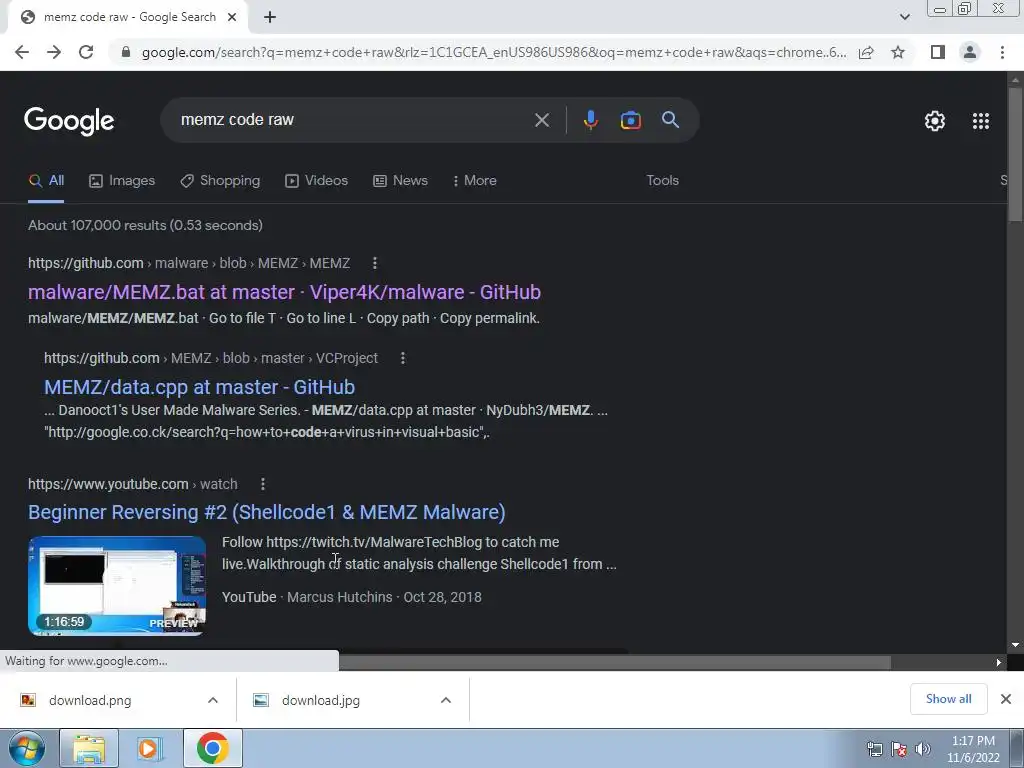This screenshot has width=1024, height=768.
Task: Click the horizontal scrollbar thumb
Action: [615, 662]
